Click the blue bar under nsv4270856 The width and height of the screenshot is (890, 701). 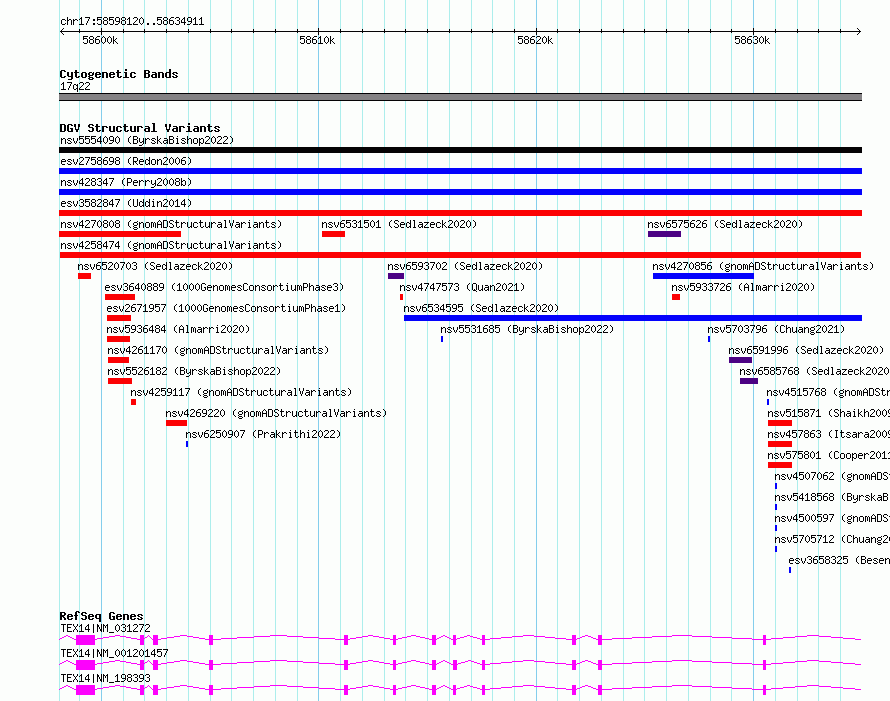[x=703, y=276]
